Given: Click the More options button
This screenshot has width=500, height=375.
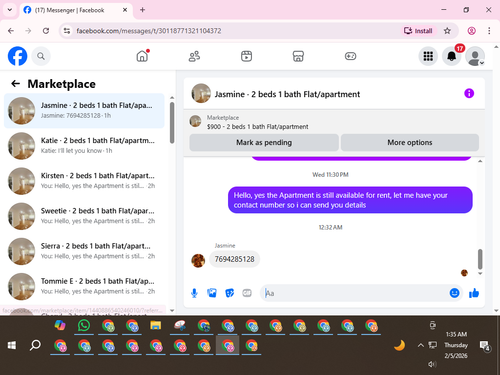Looking at the screenshot, I should 410,143.
